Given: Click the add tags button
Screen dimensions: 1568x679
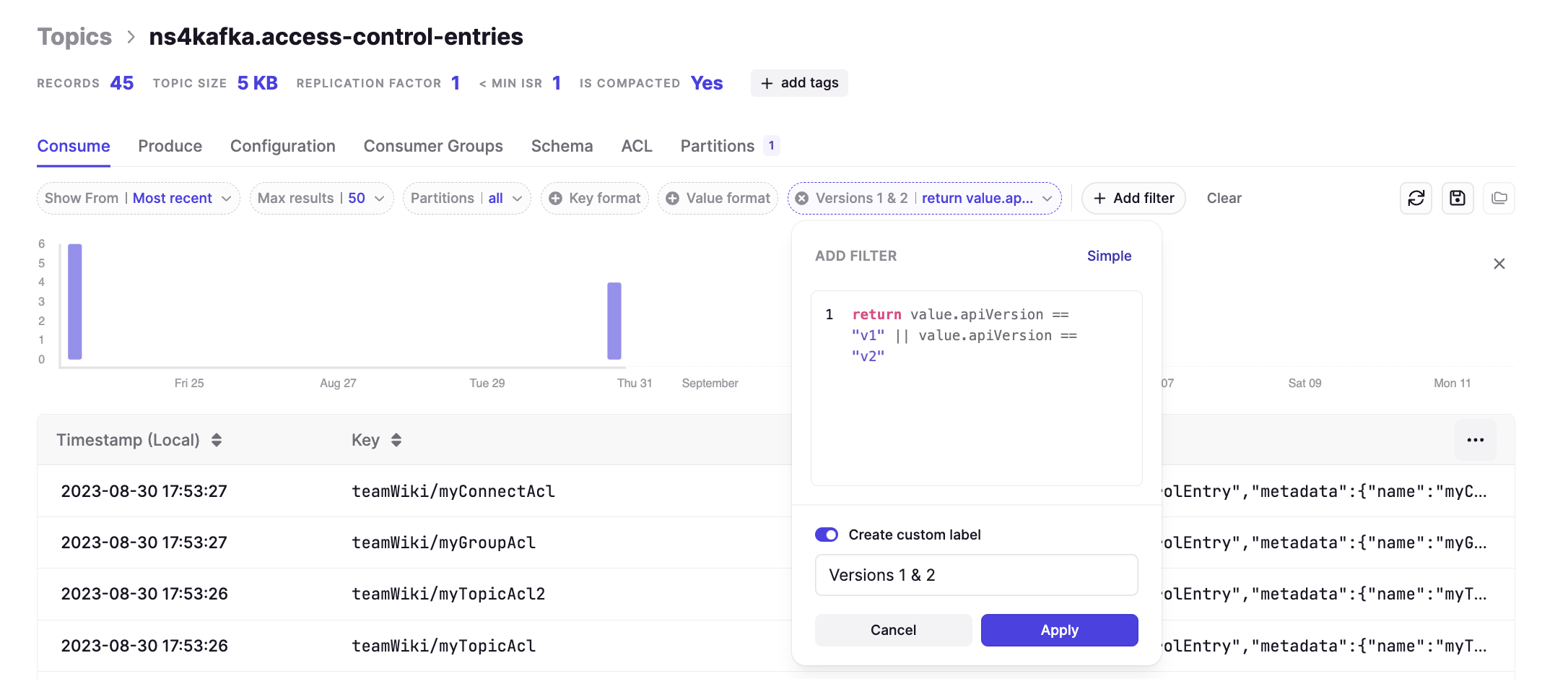Looking at the screenshot, I should pyautogui.click(x=799, y=83).
